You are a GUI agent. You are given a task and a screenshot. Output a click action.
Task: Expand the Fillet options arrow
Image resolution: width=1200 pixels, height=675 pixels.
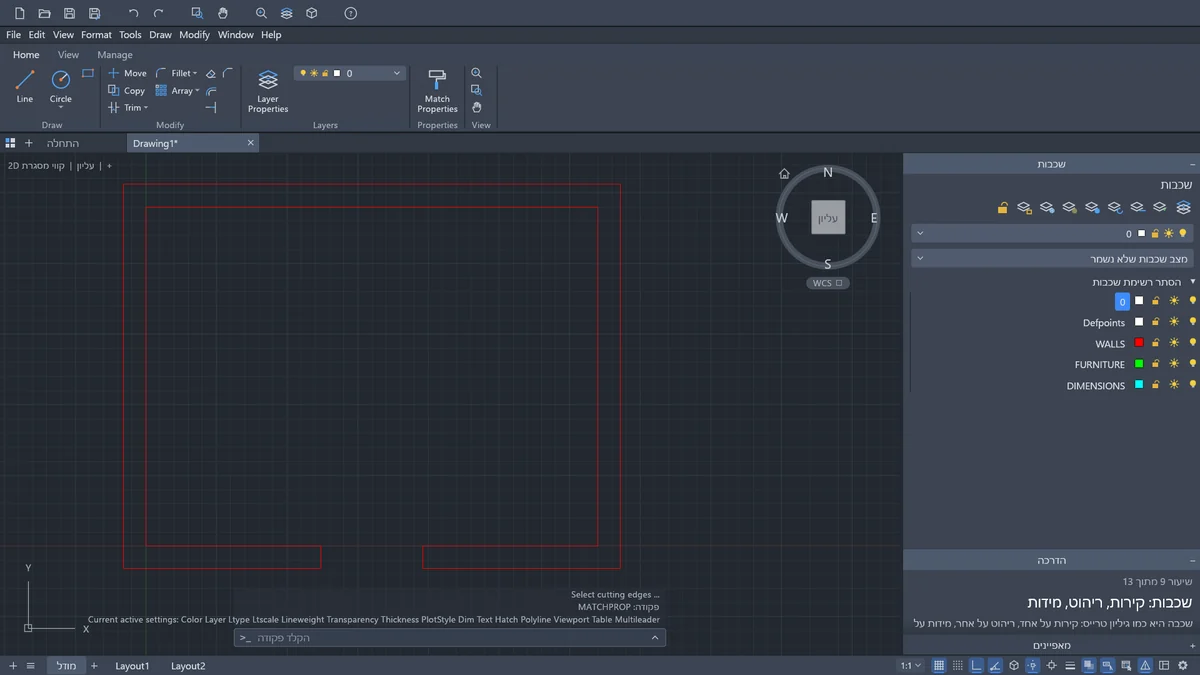click(195, 73)
